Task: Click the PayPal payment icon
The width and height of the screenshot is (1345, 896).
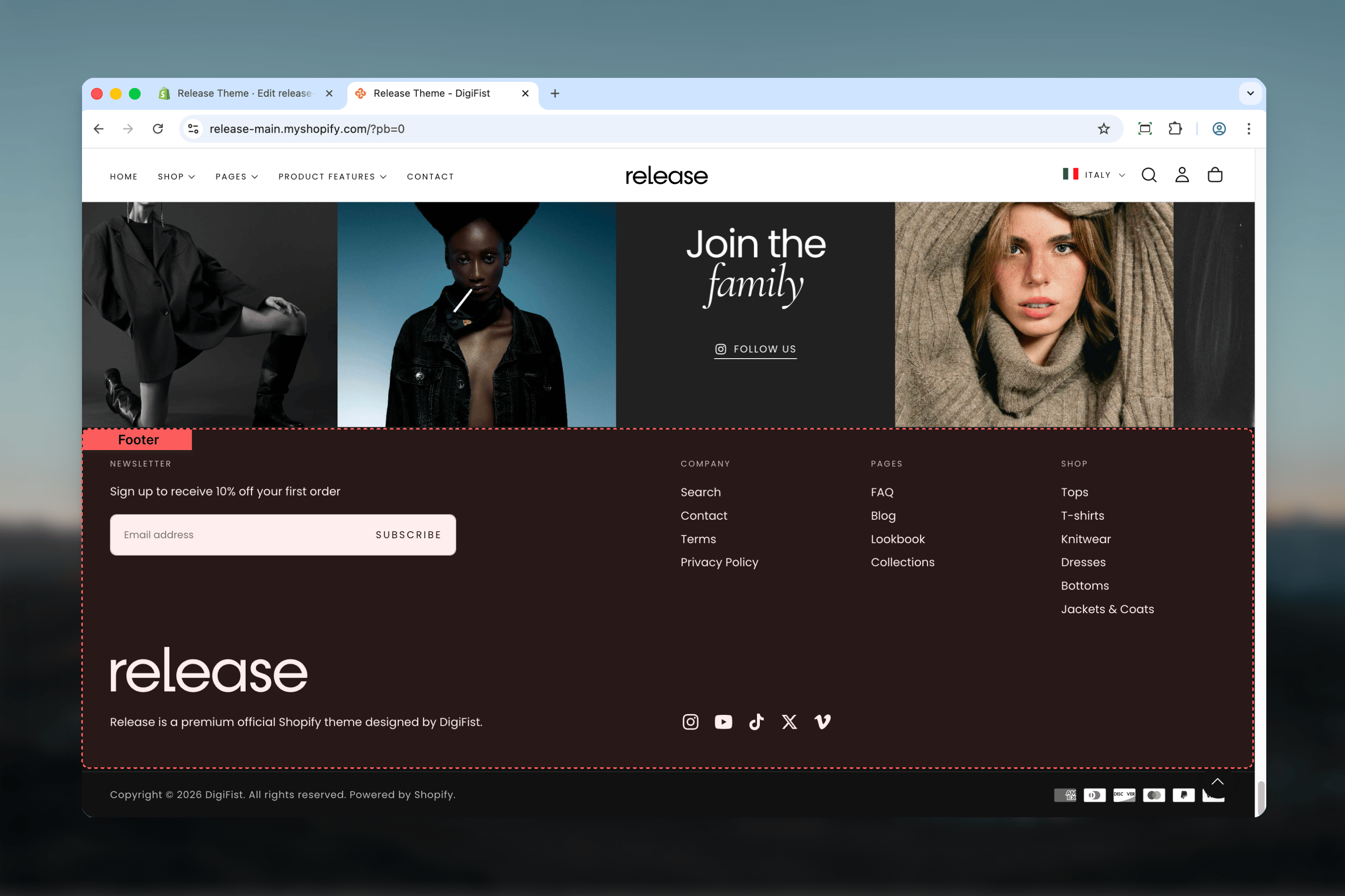Action: [1184, 795]
